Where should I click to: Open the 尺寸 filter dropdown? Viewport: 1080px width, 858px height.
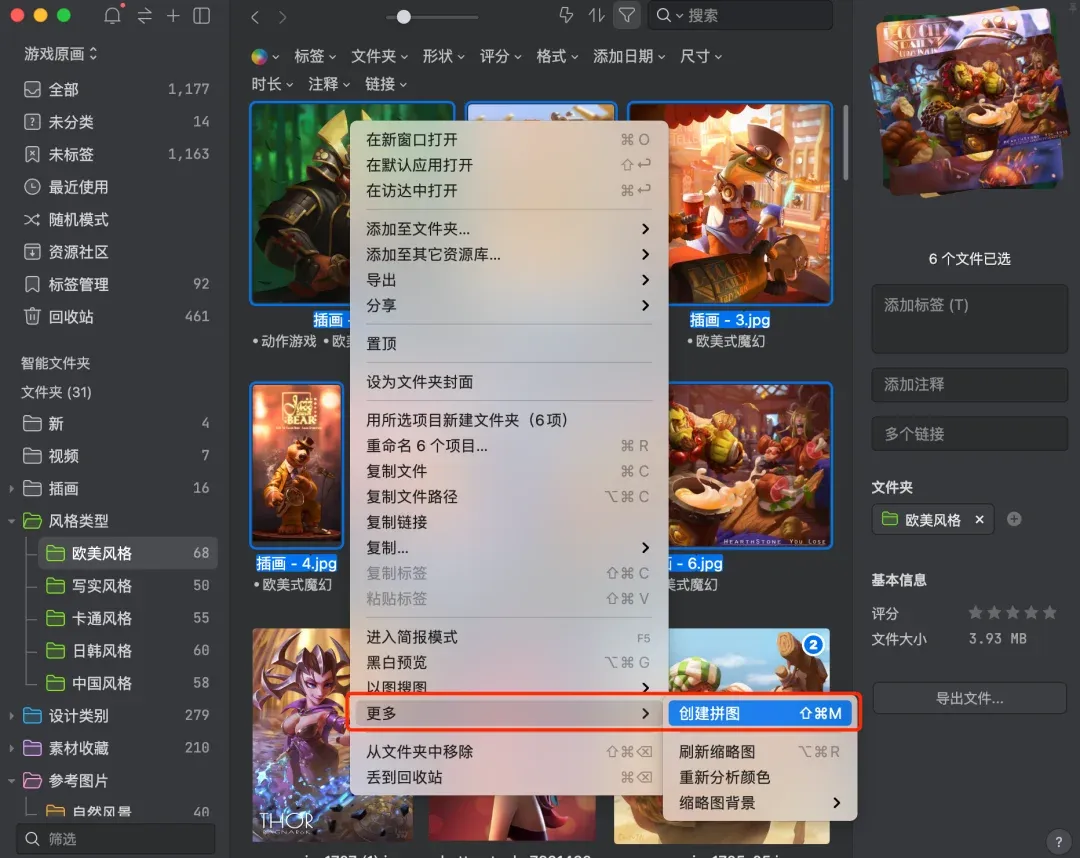click(x=700, y=56)
